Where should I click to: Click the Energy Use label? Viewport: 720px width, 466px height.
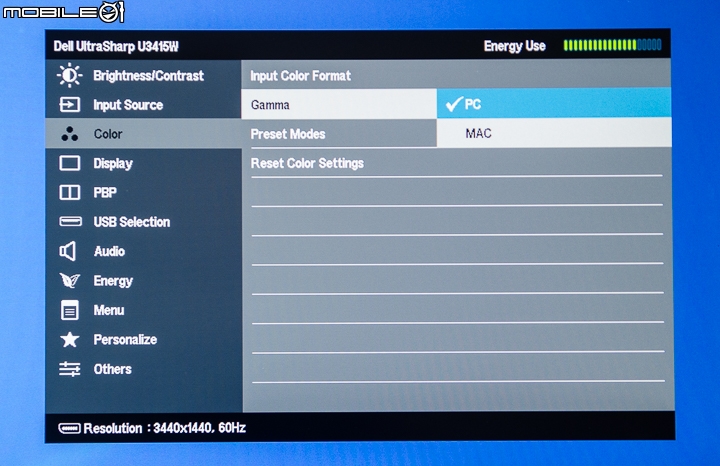(515, 46)
